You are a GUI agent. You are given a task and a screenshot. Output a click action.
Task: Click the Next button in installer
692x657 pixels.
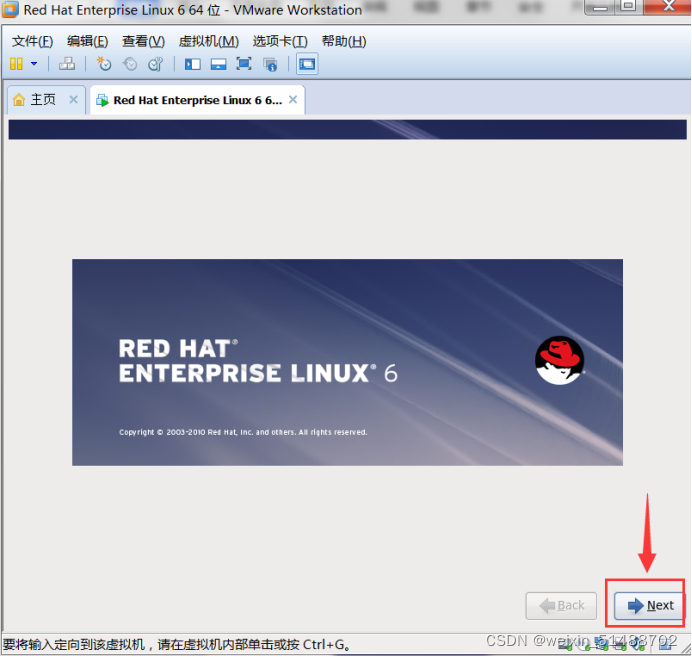tap(649, 605)
